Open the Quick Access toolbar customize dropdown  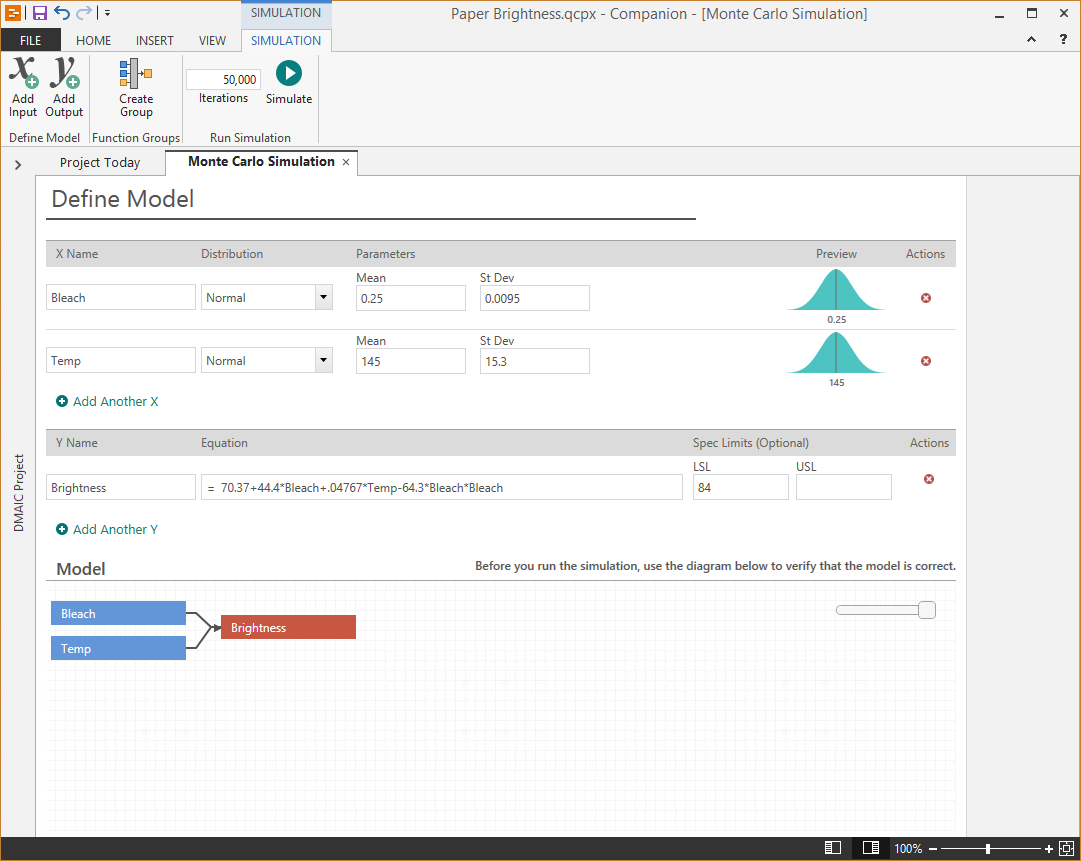[x=107, y=13]
